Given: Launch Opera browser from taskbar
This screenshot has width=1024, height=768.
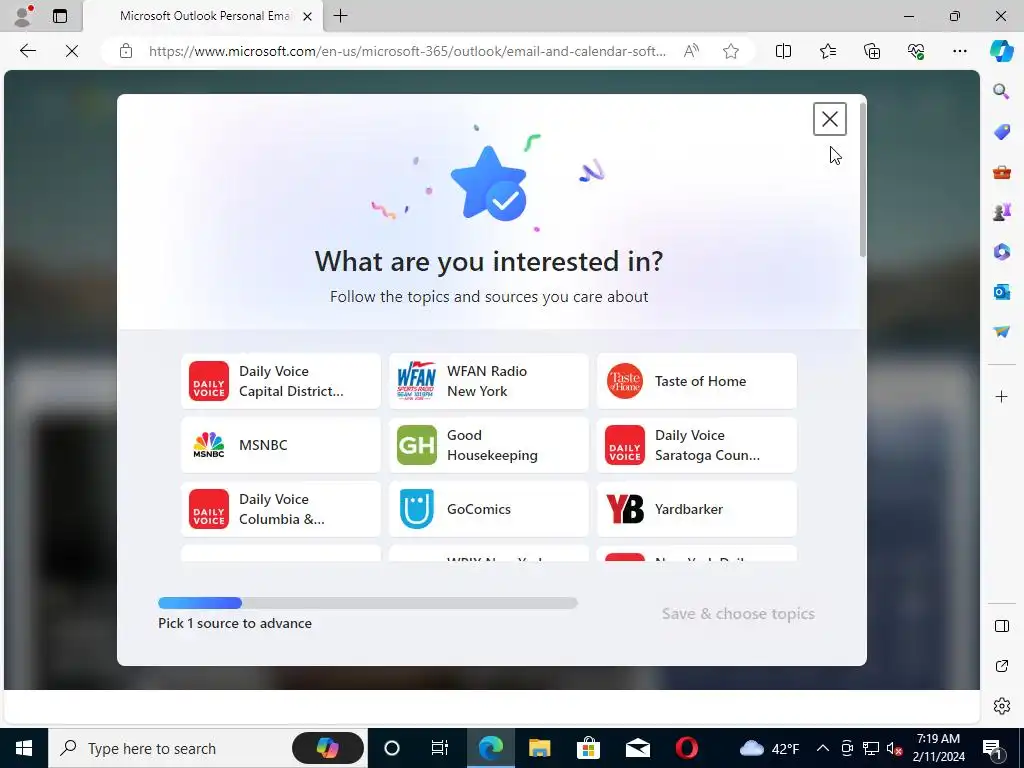Looking at the screenshot, I should tap(686, 748).
